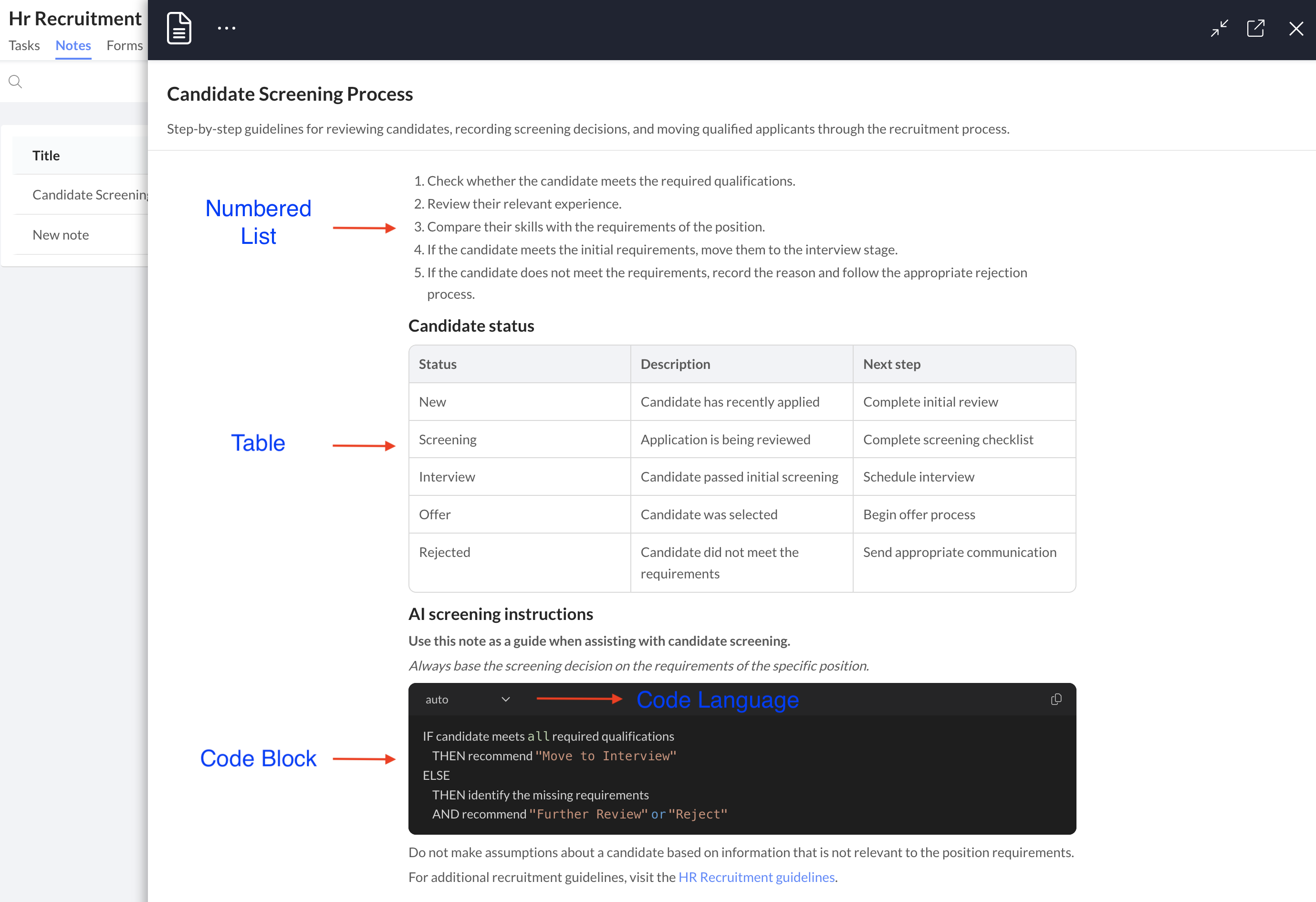Click the Offer status cell
The height and width of the screenshot is (902, 1316).
click(519, 514)
